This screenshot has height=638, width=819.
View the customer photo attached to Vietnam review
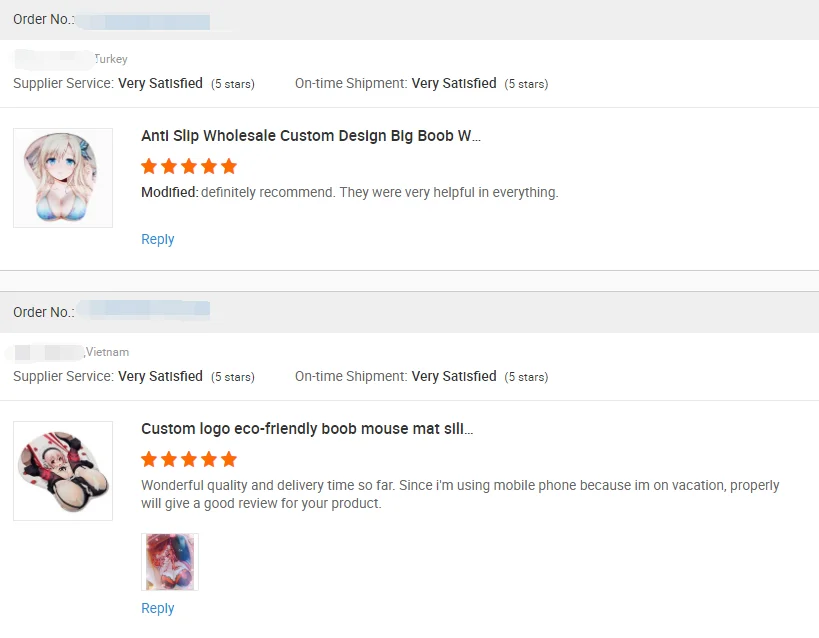tap(170, 562)
